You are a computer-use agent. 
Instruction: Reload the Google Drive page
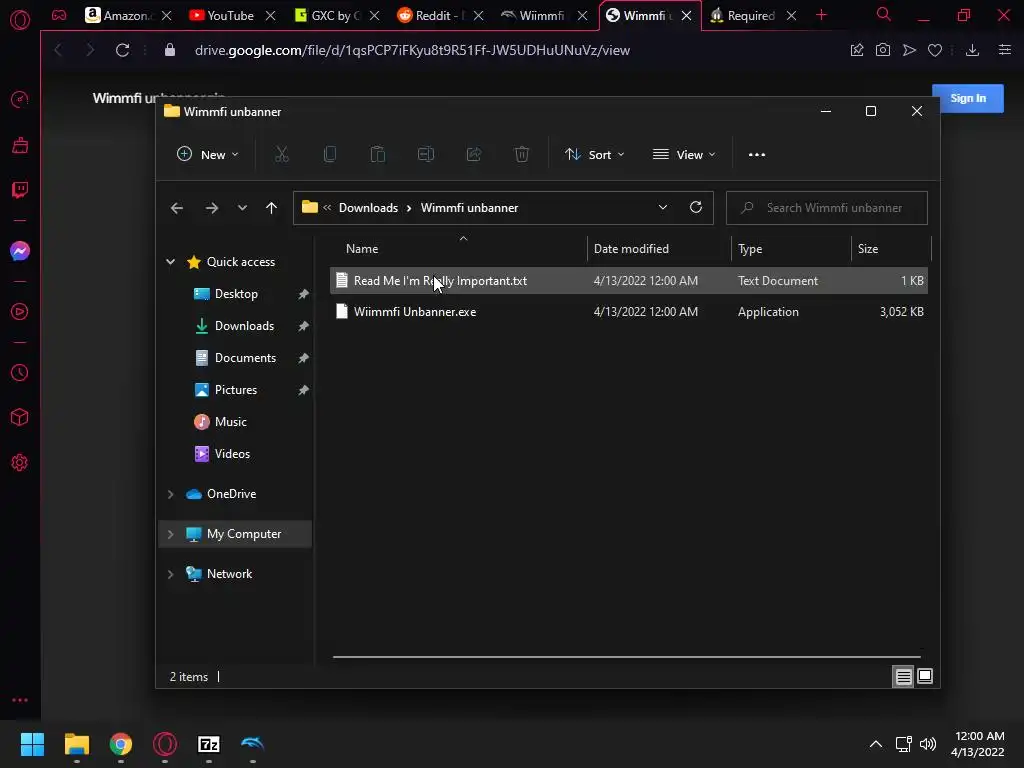click(x=122, y=50)
